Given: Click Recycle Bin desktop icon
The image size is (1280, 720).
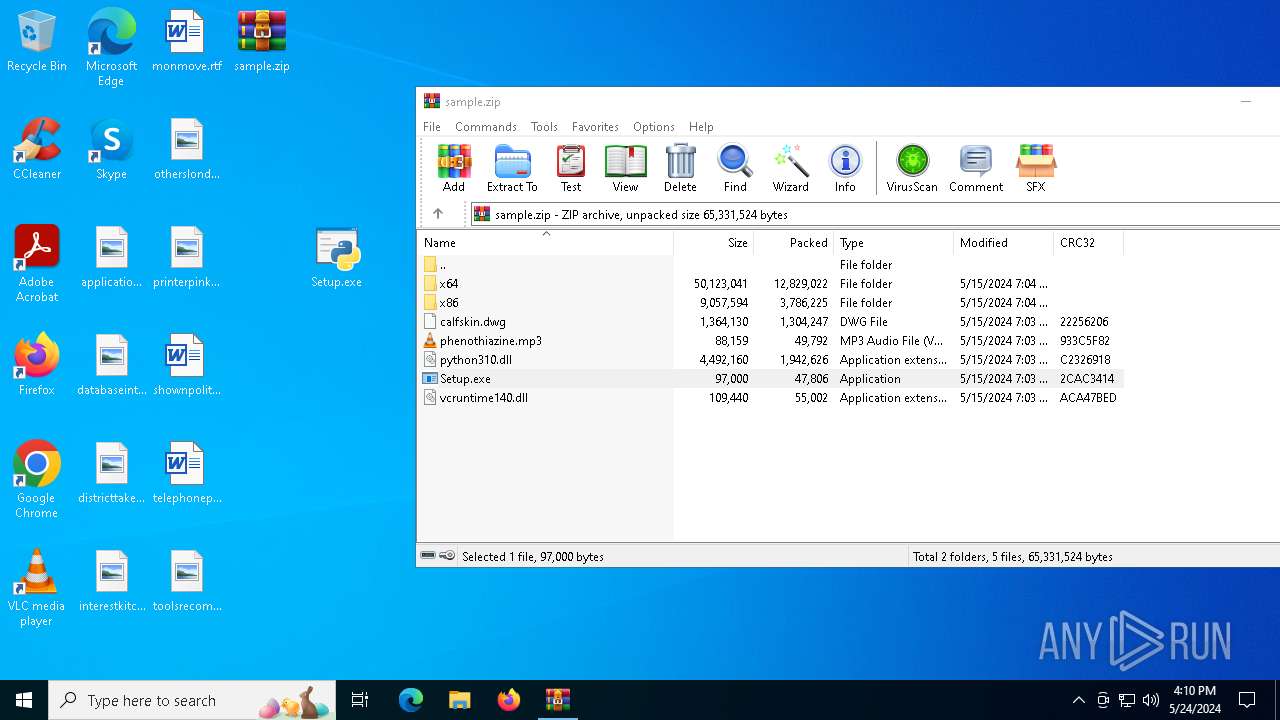Looking at the screenshot, I should click(x=37, y=41).
